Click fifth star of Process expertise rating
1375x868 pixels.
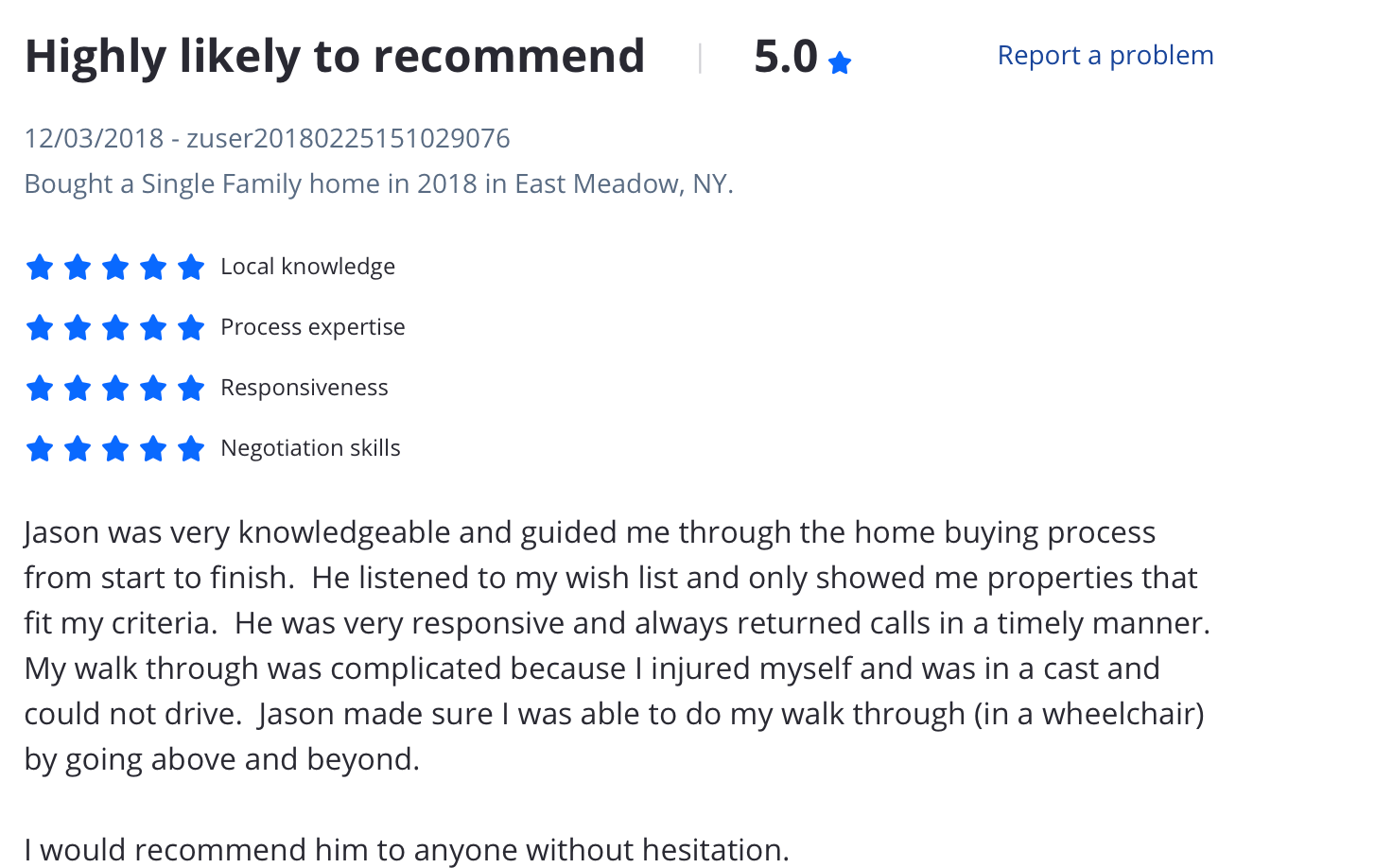pyautogui.click(x=191, y=328)
